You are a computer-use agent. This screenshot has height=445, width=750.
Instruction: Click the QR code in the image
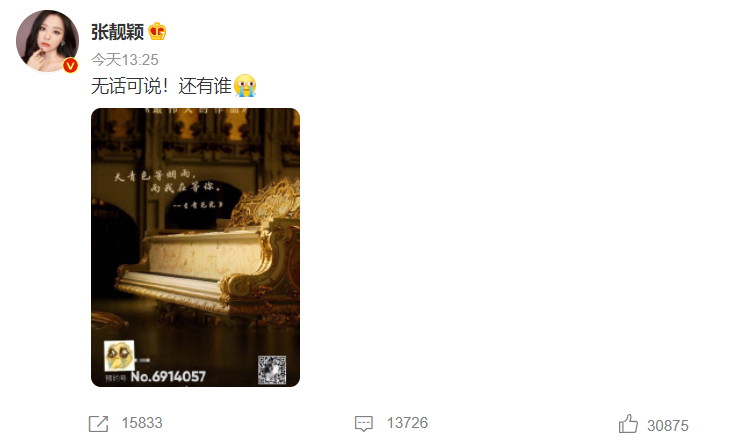click(x=272, y=369)
